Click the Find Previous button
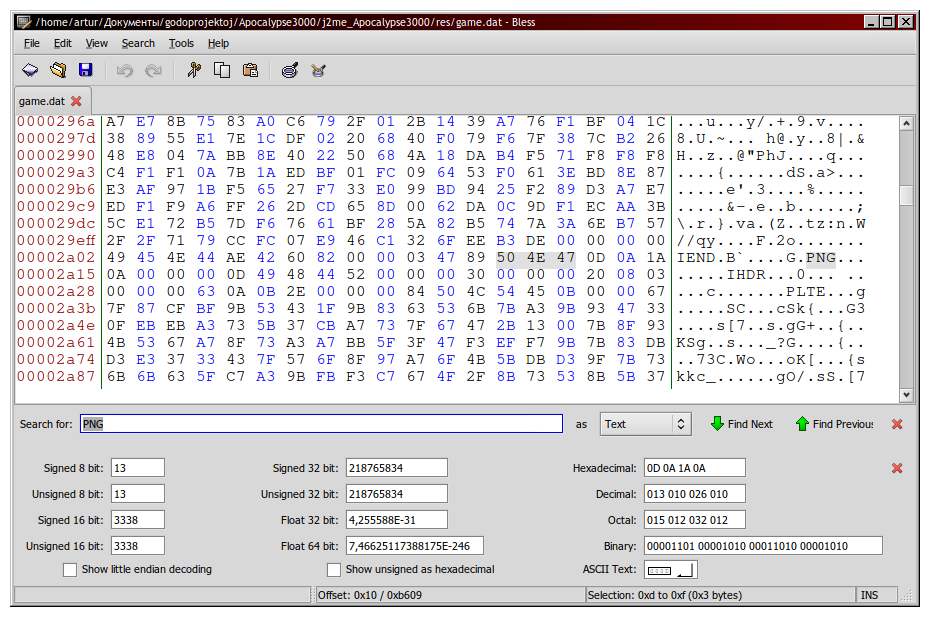 tap(835, 424)
